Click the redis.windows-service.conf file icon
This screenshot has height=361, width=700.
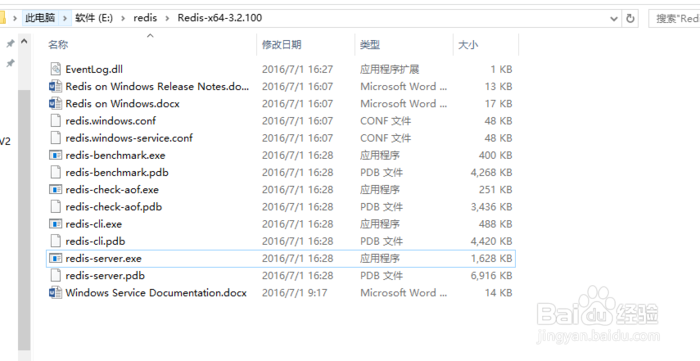point(55,138)
